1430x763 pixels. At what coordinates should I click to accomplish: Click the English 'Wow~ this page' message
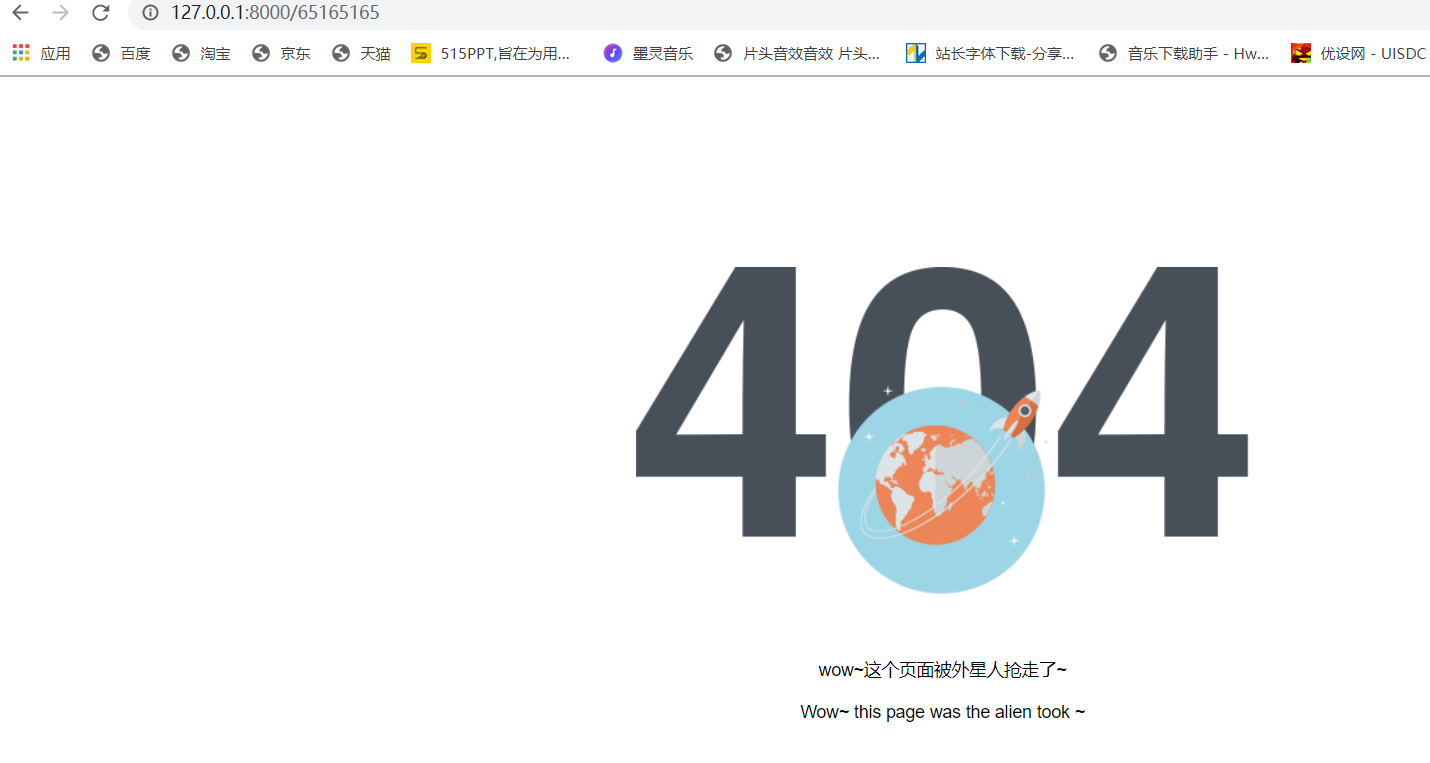coord(942,711)
